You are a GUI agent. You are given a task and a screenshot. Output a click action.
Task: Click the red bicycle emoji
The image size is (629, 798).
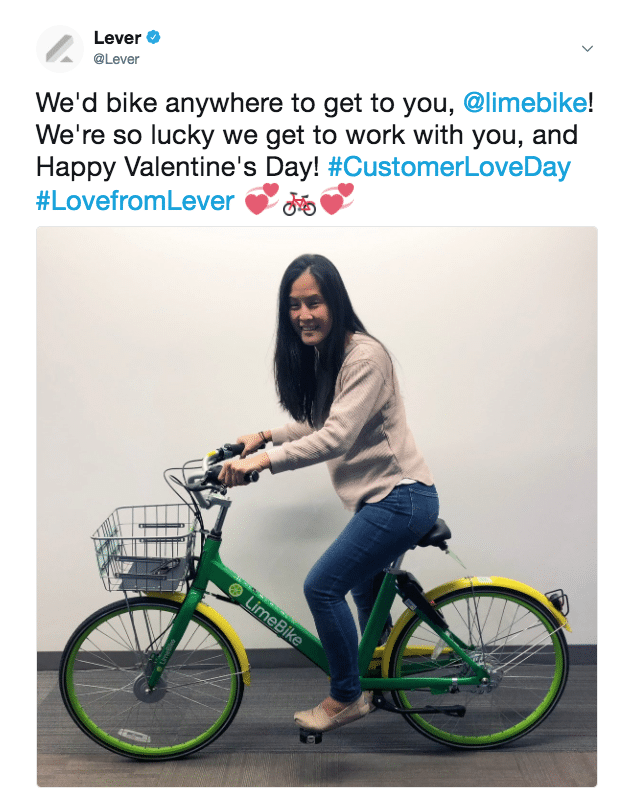click(300, 204)
